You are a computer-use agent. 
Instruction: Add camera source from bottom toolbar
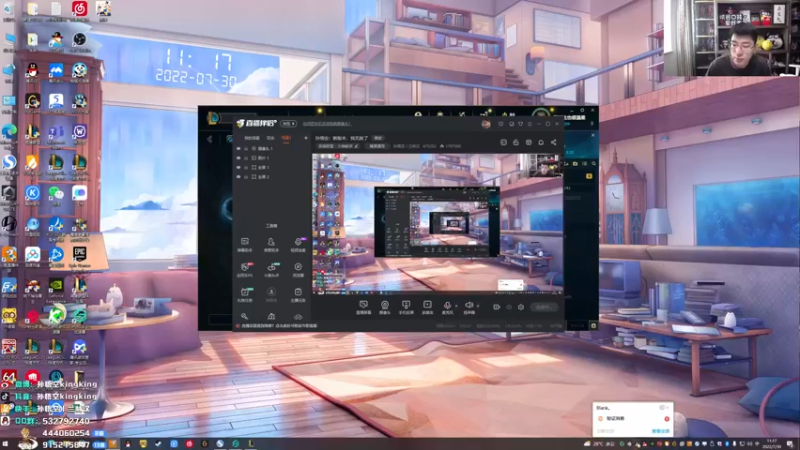[x=385, y=307]
